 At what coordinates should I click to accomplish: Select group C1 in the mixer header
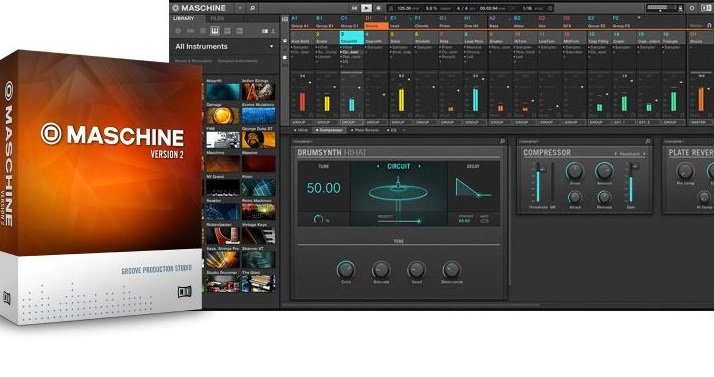click(x=352, y=22)
